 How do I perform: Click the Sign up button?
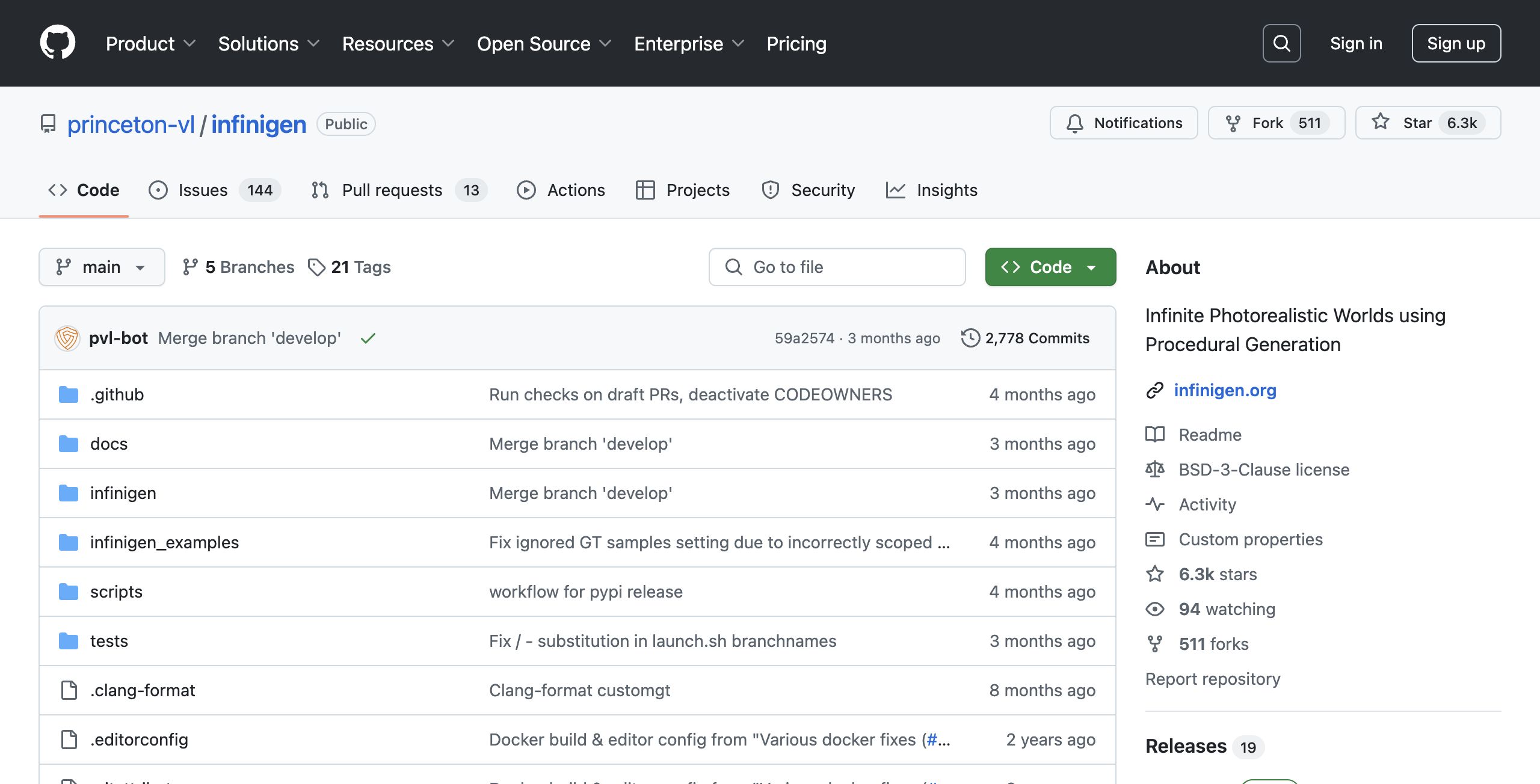click(x=1456, y=43)
